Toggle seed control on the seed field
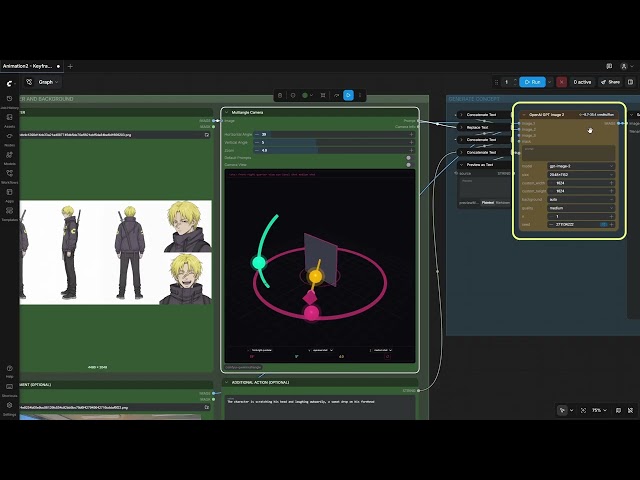Screen dimensions: 640x480 tap(604, 224)
